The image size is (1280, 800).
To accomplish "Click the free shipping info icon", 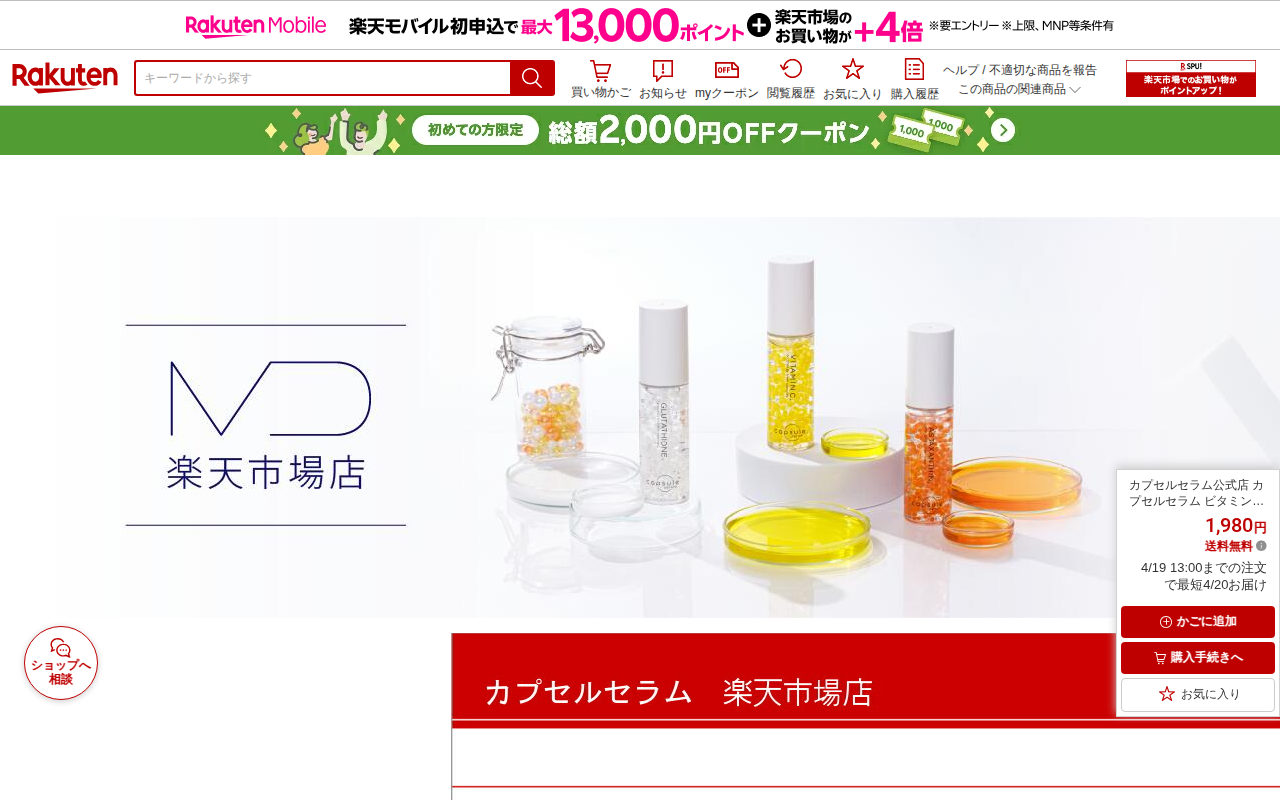I will pos(1261,546).
